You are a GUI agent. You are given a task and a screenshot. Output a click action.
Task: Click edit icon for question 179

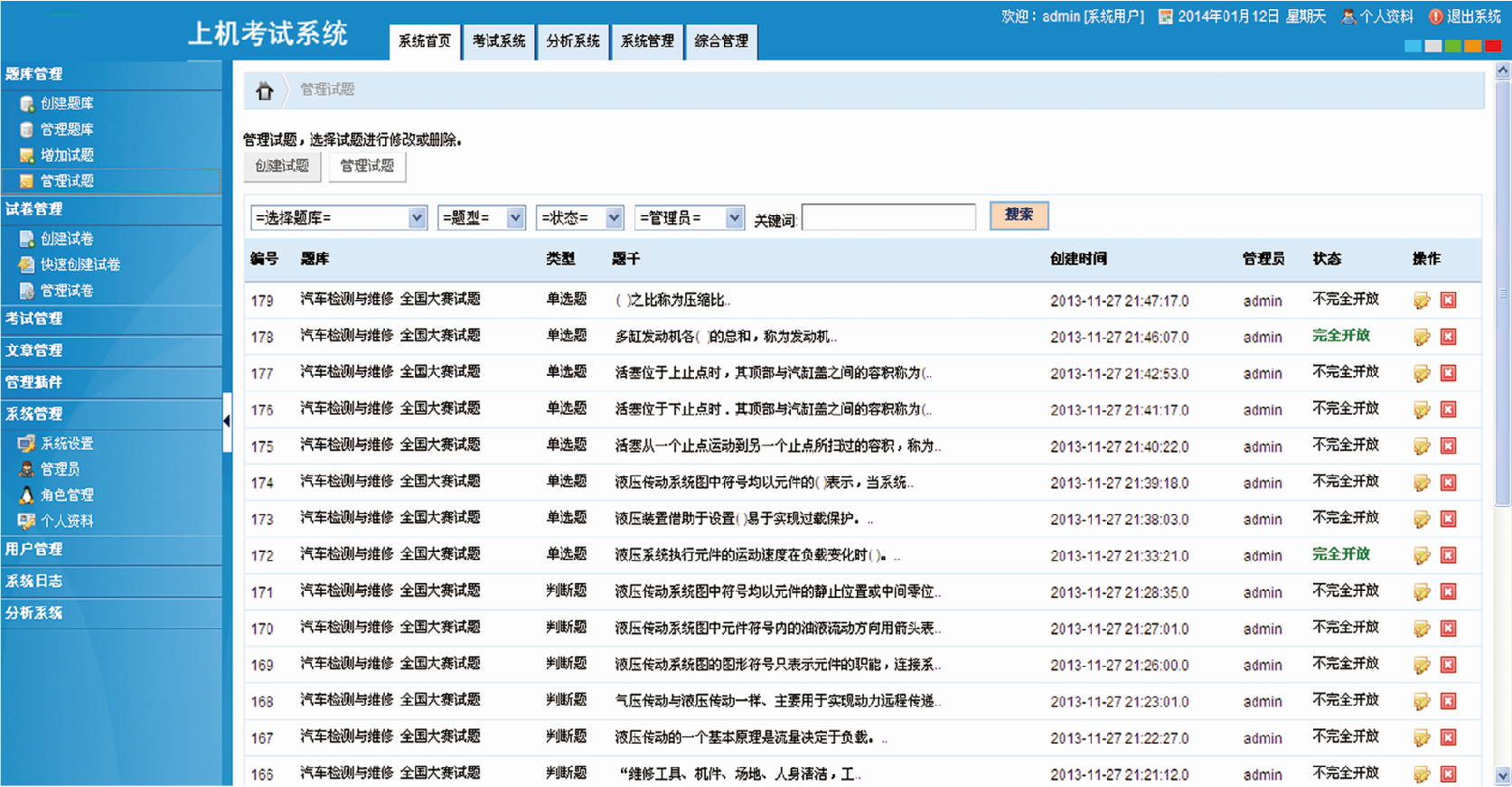[x=1422, y=301]
